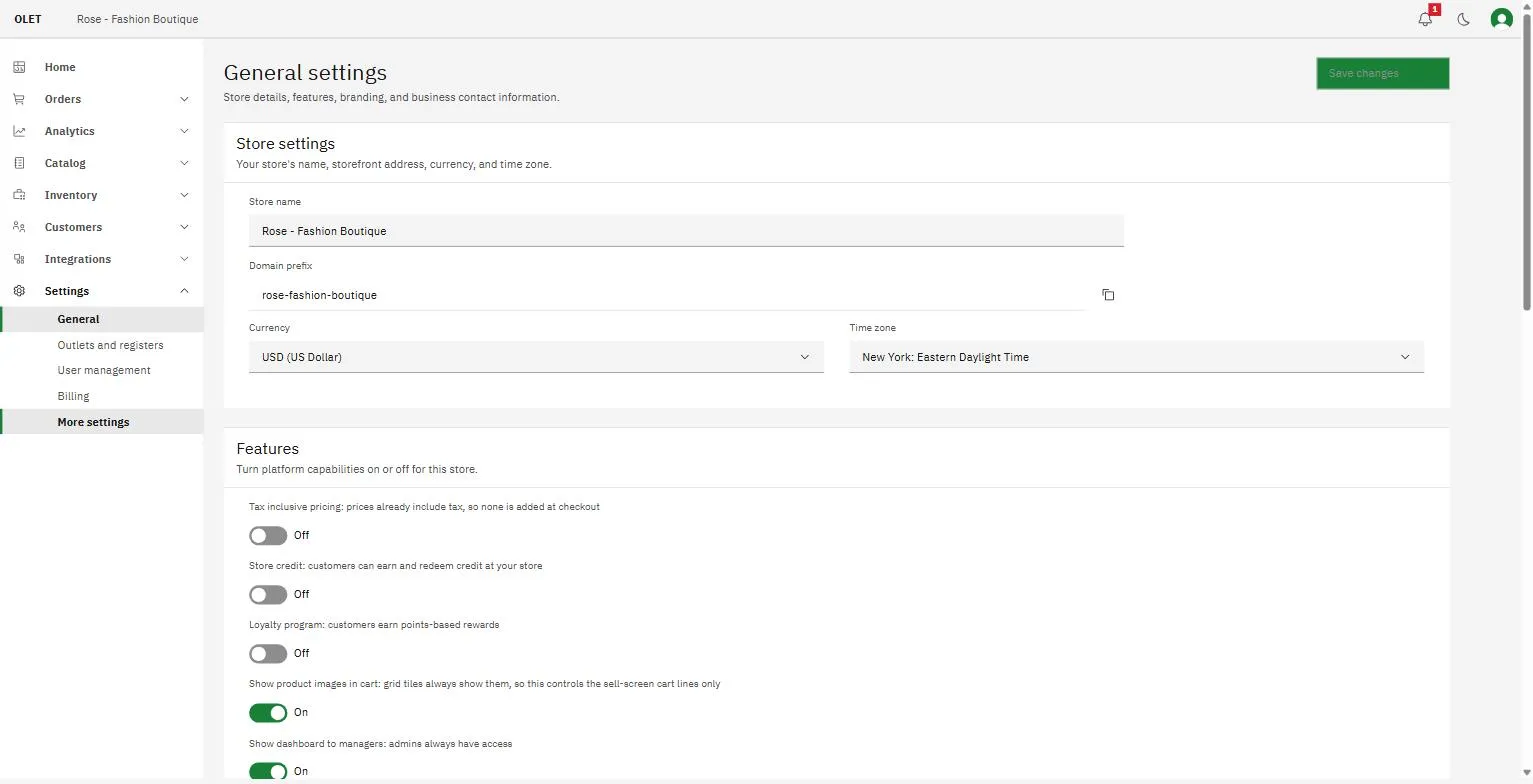The width and height of the screenshot is (1533, 784).
Task: Expand the Inventory menu chevron
Action: (184, 195)
